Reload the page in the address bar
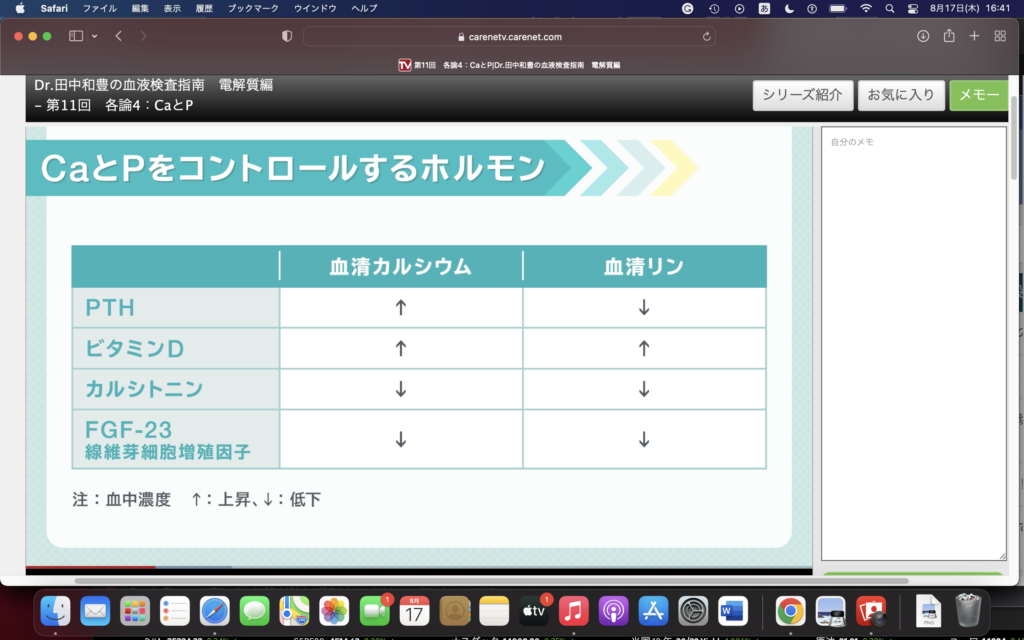Image resolution: width=1024 pixels, height=640 pixels. pyautogui.click(x=707, y=36)
